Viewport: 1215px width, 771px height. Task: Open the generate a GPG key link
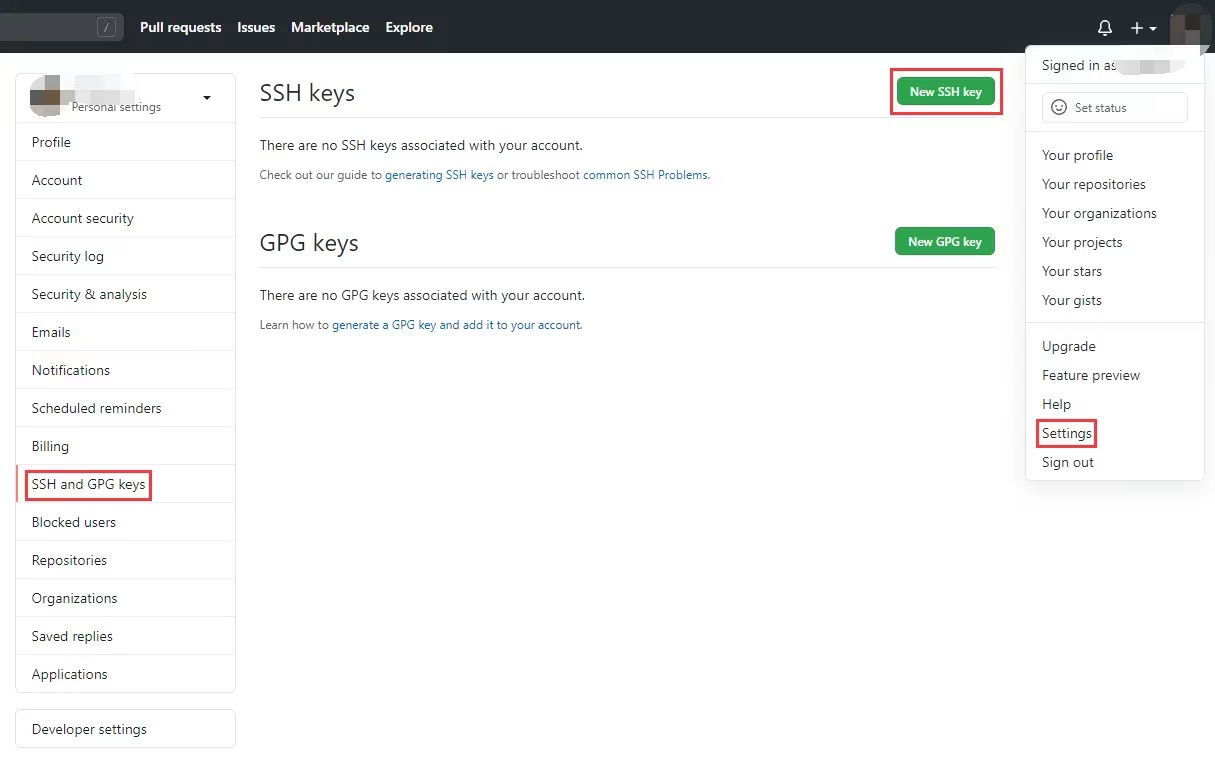click(456, 325)
